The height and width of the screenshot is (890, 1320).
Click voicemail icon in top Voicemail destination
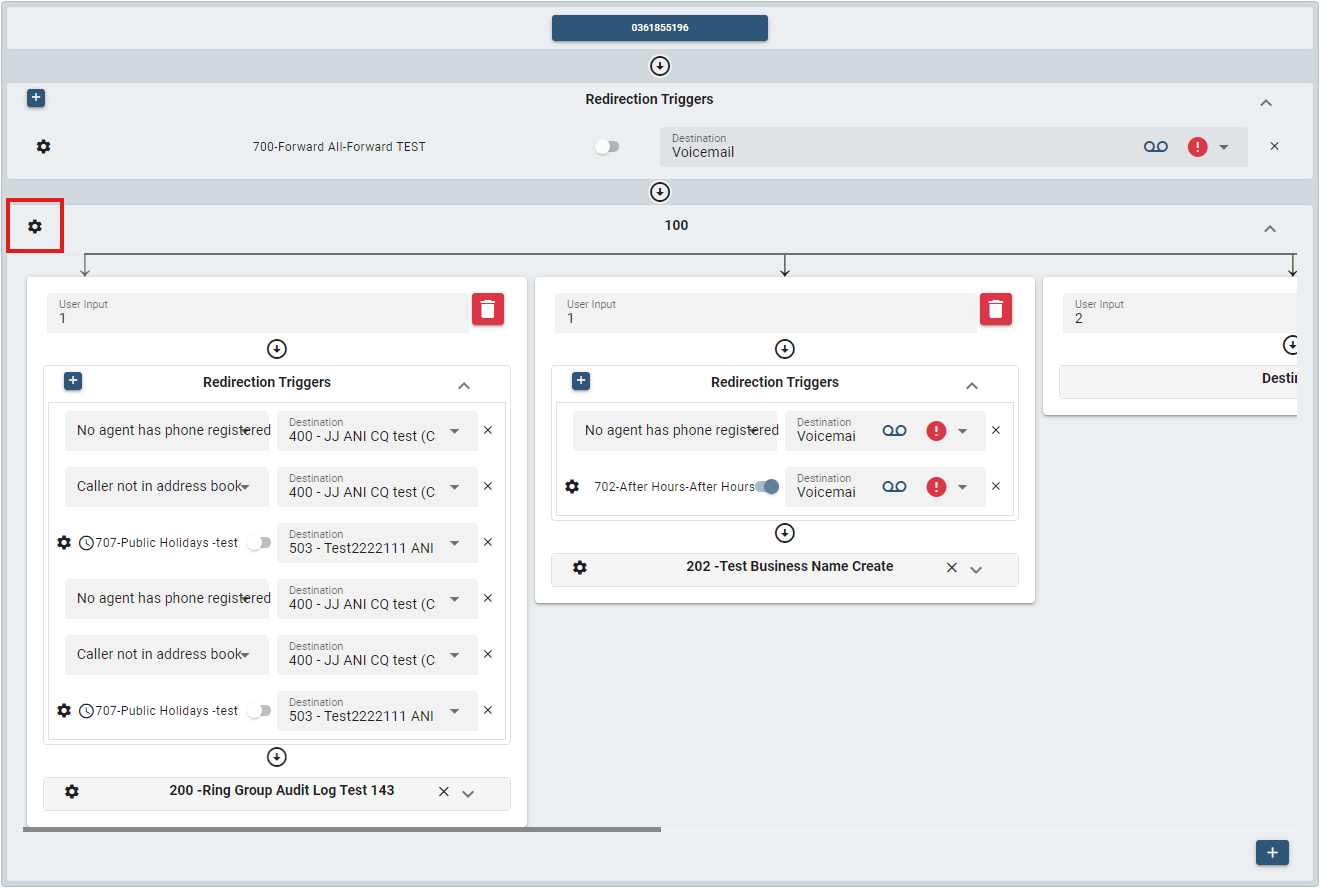pos(1155,147)
